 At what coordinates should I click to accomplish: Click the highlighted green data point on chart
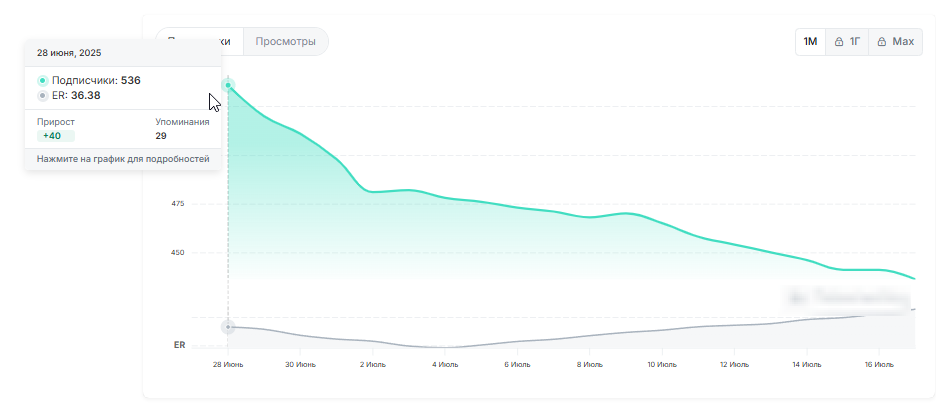click(228, 85)
